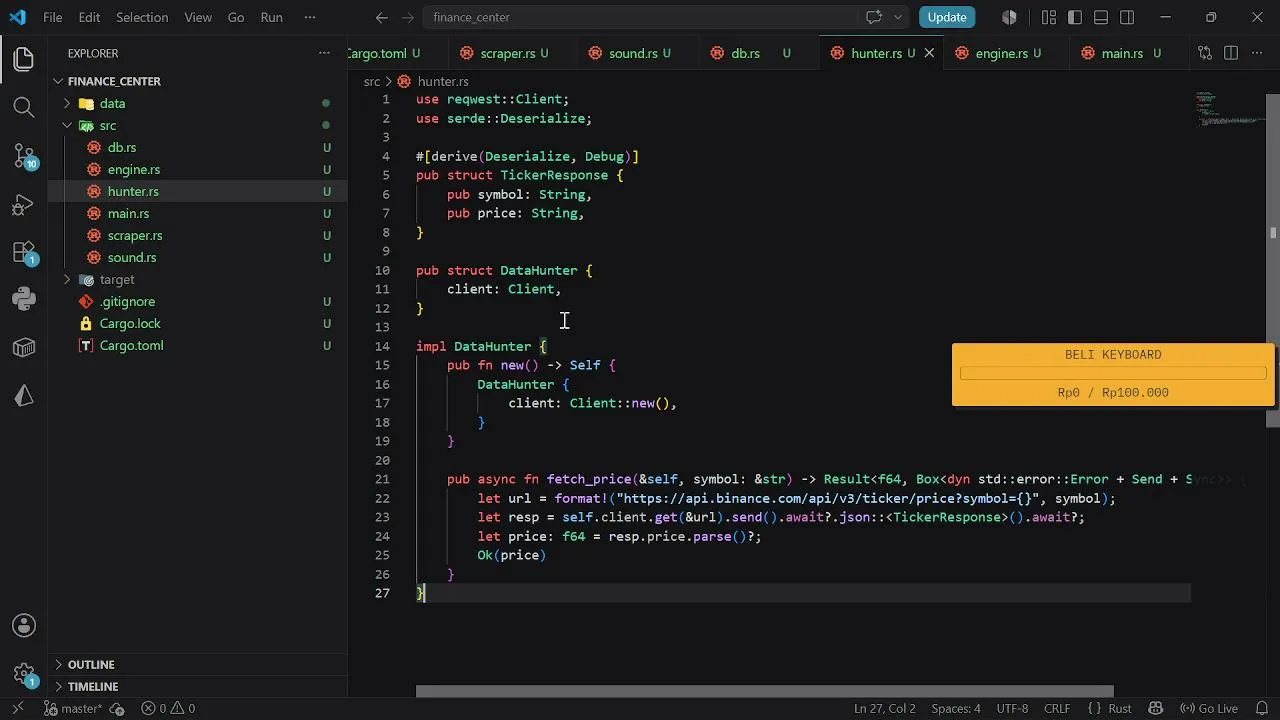Open the Accounts menu in activity bar
Screen dimensions: 1280x720
tap(24, 626)
